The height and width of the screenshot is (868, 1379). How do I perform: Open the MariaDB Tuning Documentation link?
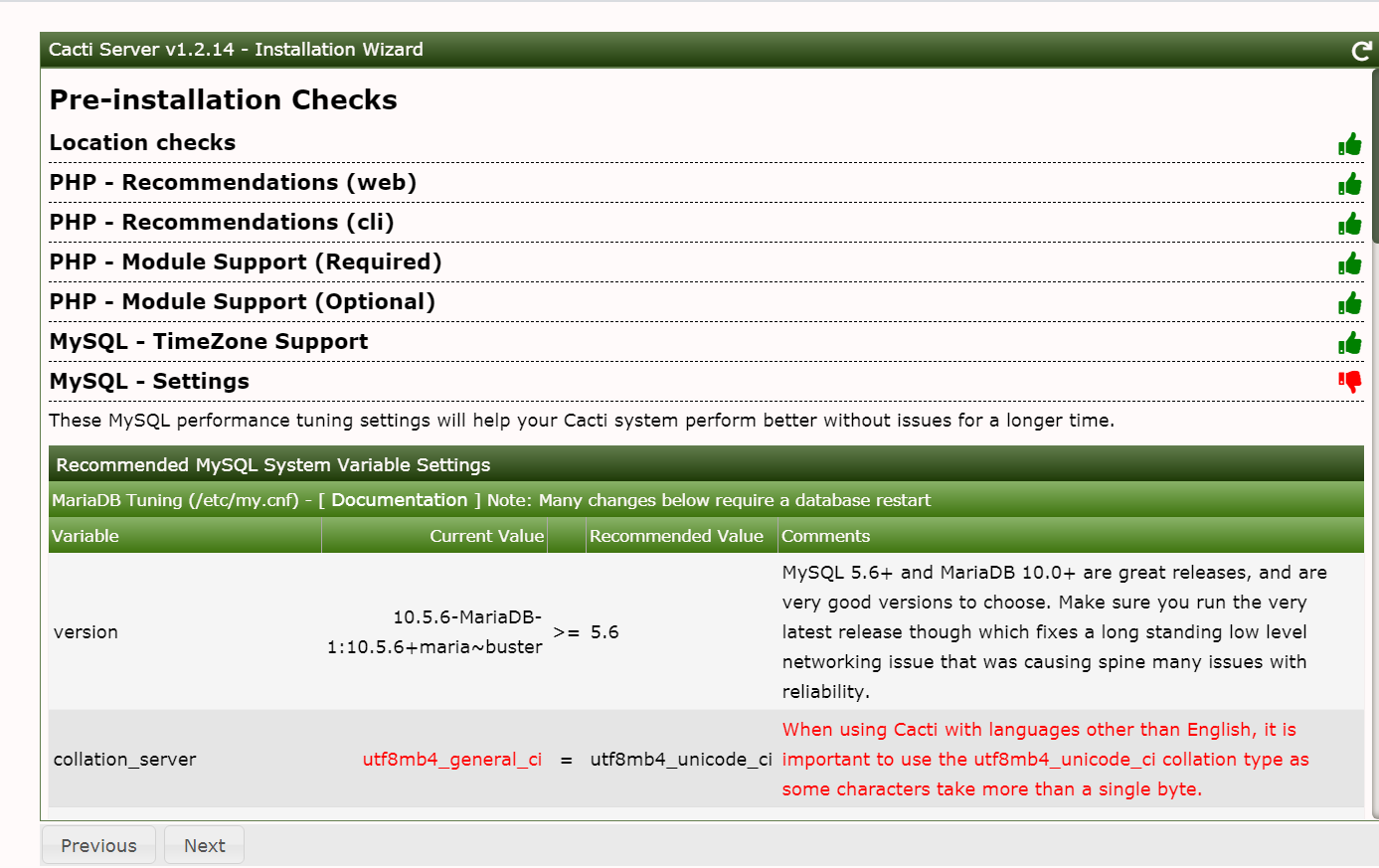click(x=399, y=500)
